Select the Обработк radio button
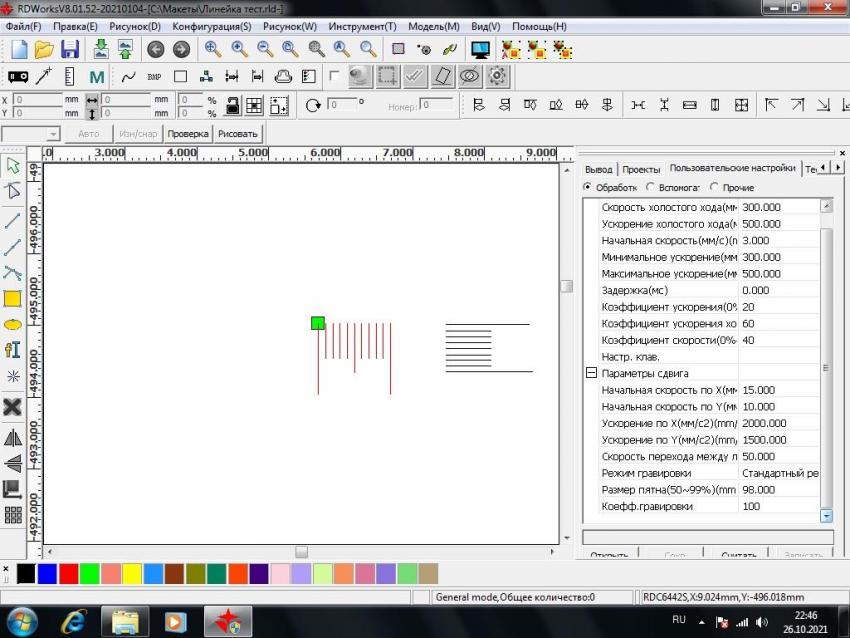The width and height of the screenshot is (850, 638). (x=588, y=187)
